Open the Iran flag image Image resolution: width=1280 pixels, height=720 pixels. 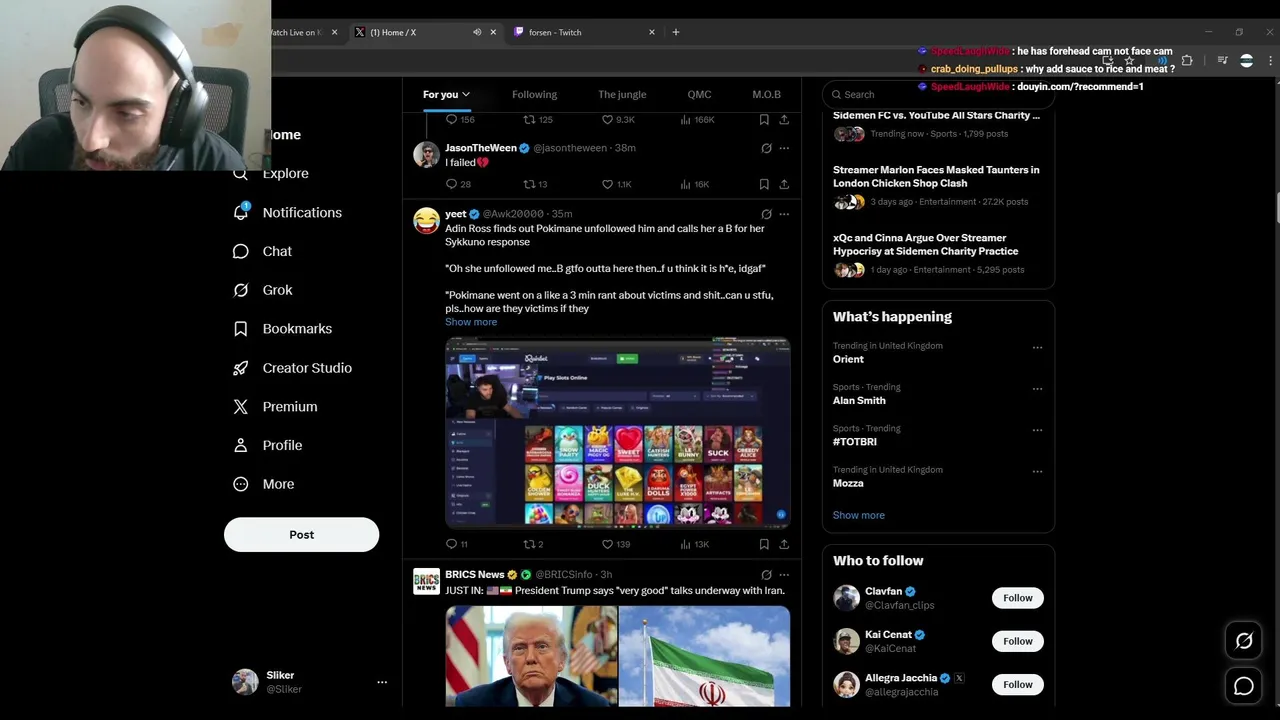click(x=705, y=656)
